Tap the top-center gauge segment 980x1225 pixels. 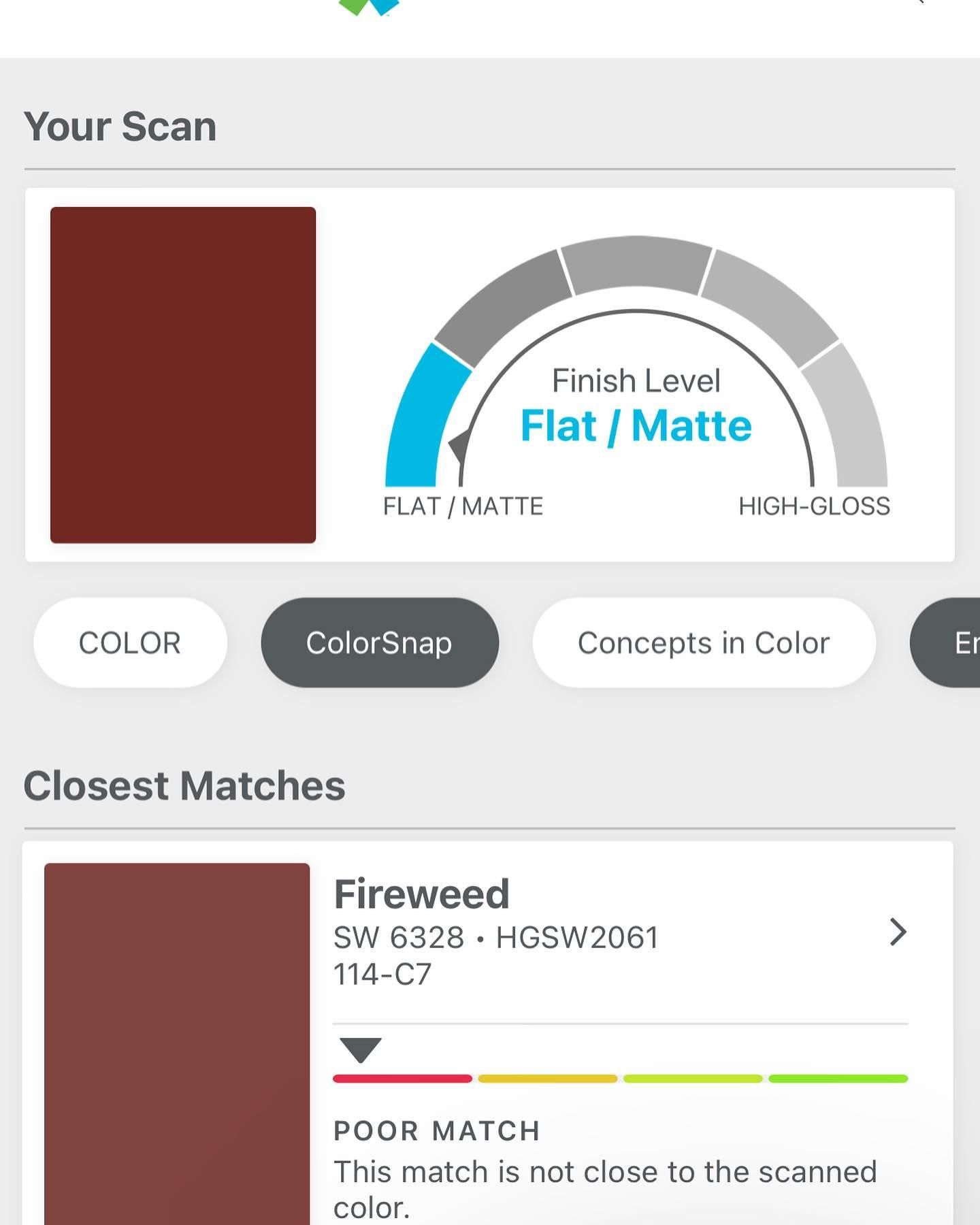[636, 264]
